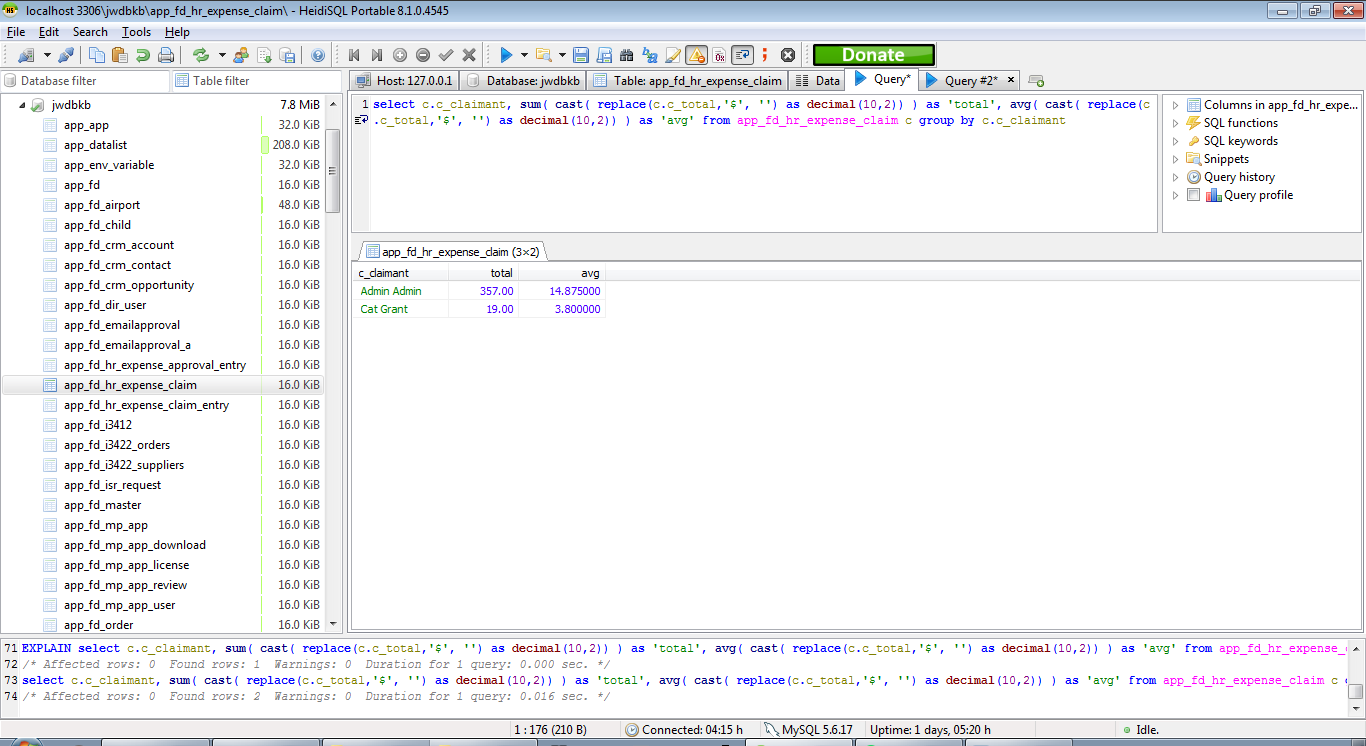Image resolution: width=1366 pixels, height=746 pixels.
Task: Click the green Donate button
Action: (x=873, y=55)
